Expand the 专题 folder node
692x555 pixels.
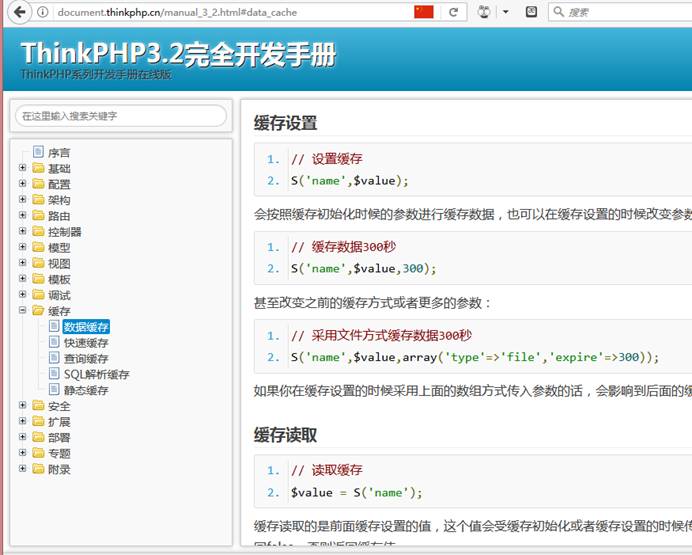click(23, 453)
